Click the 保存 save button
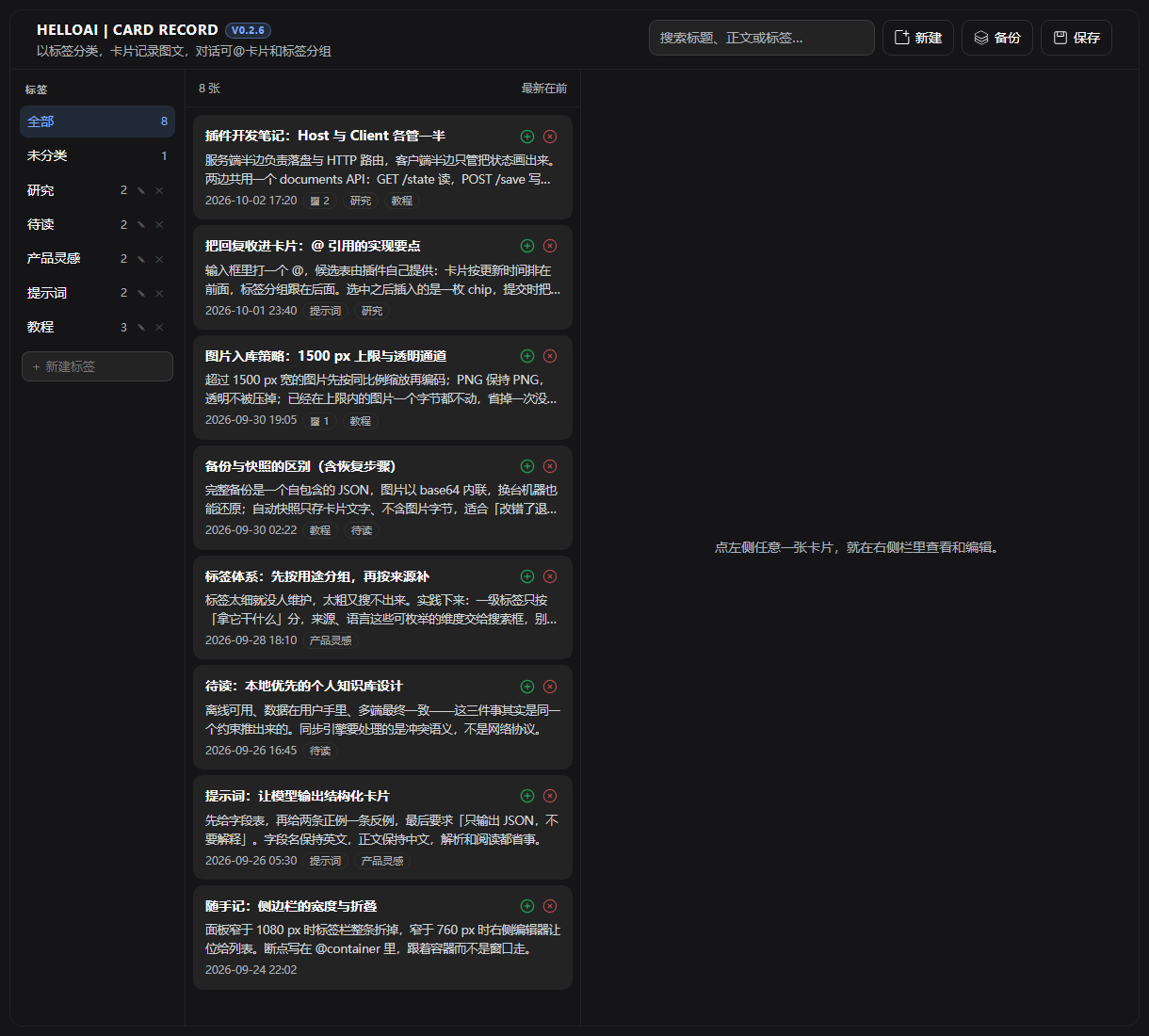The image size is (1149, 1036). (1076, 38)
